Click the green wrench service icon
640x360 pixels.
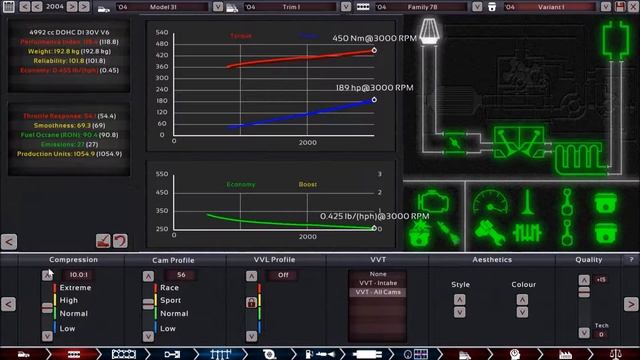490,233
